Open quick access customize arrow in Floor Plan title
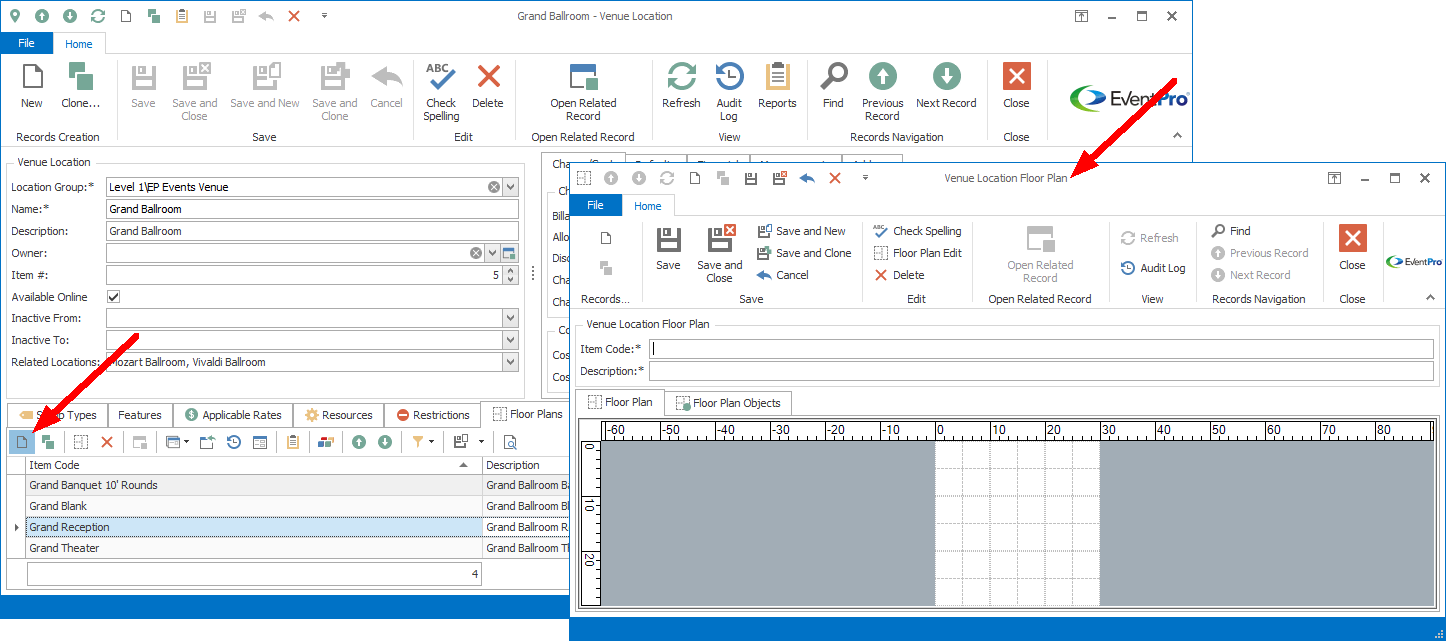This screenshot has width=1446, height=641. pyautogui.click(x=865, y=178)
